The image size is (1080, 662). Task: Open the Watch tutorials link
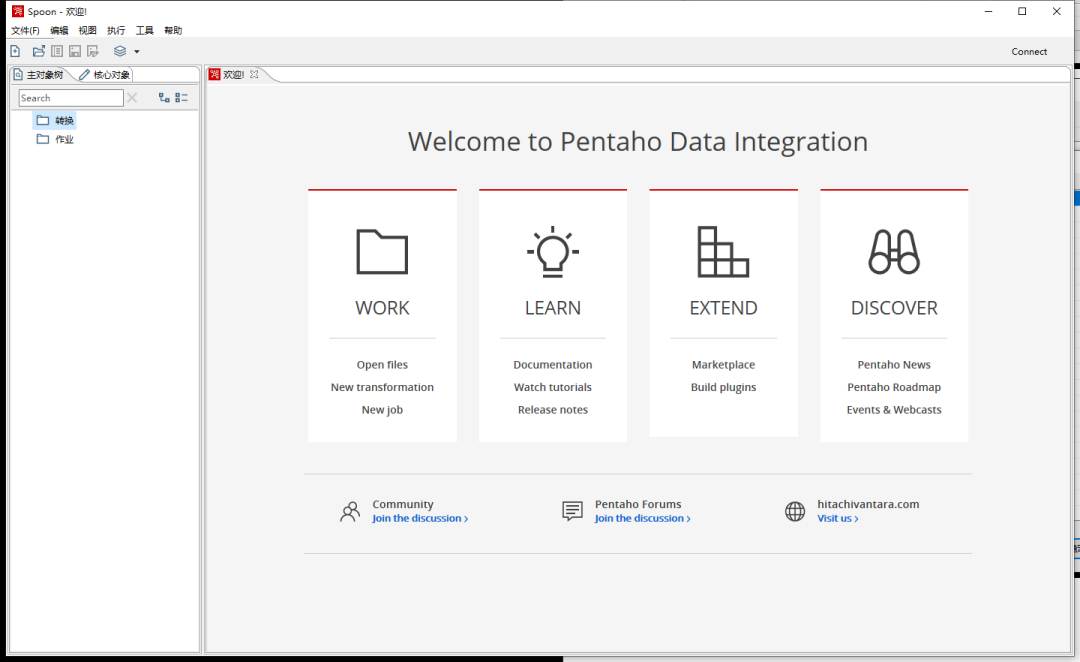point(552,387)
